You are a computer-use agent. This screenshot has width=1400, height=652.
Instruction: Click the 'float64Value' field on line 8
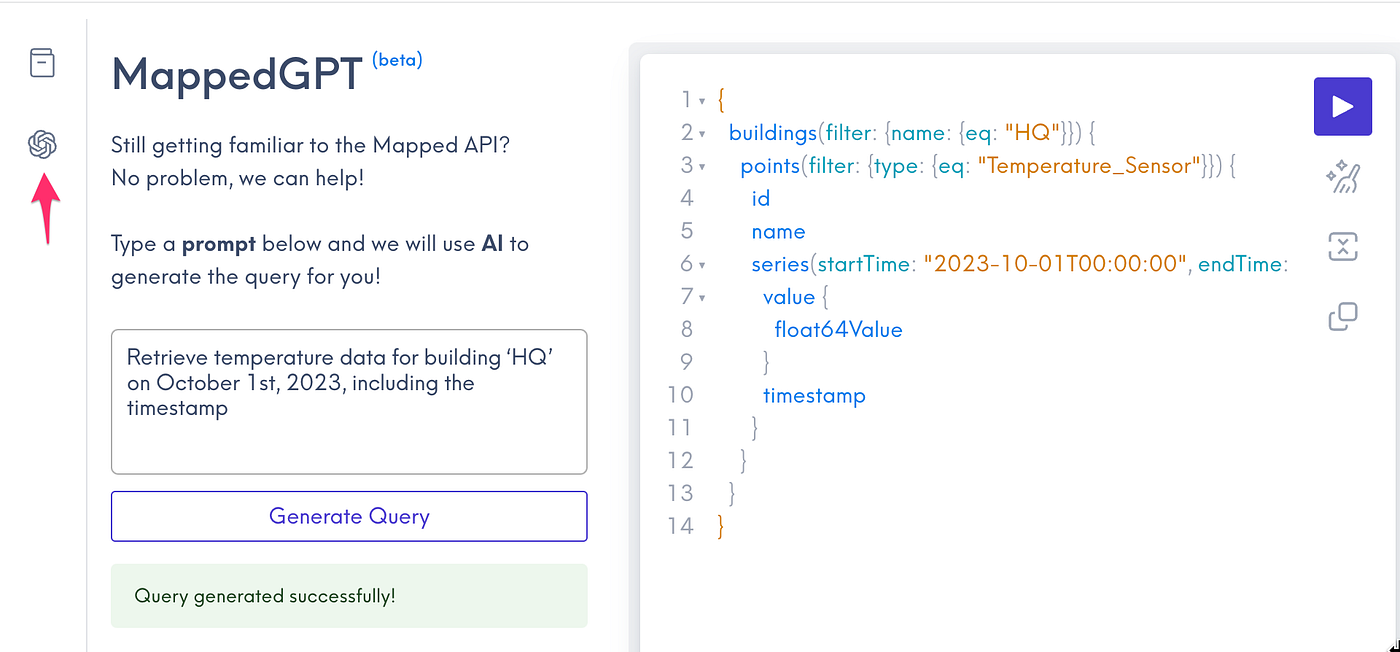838,329
